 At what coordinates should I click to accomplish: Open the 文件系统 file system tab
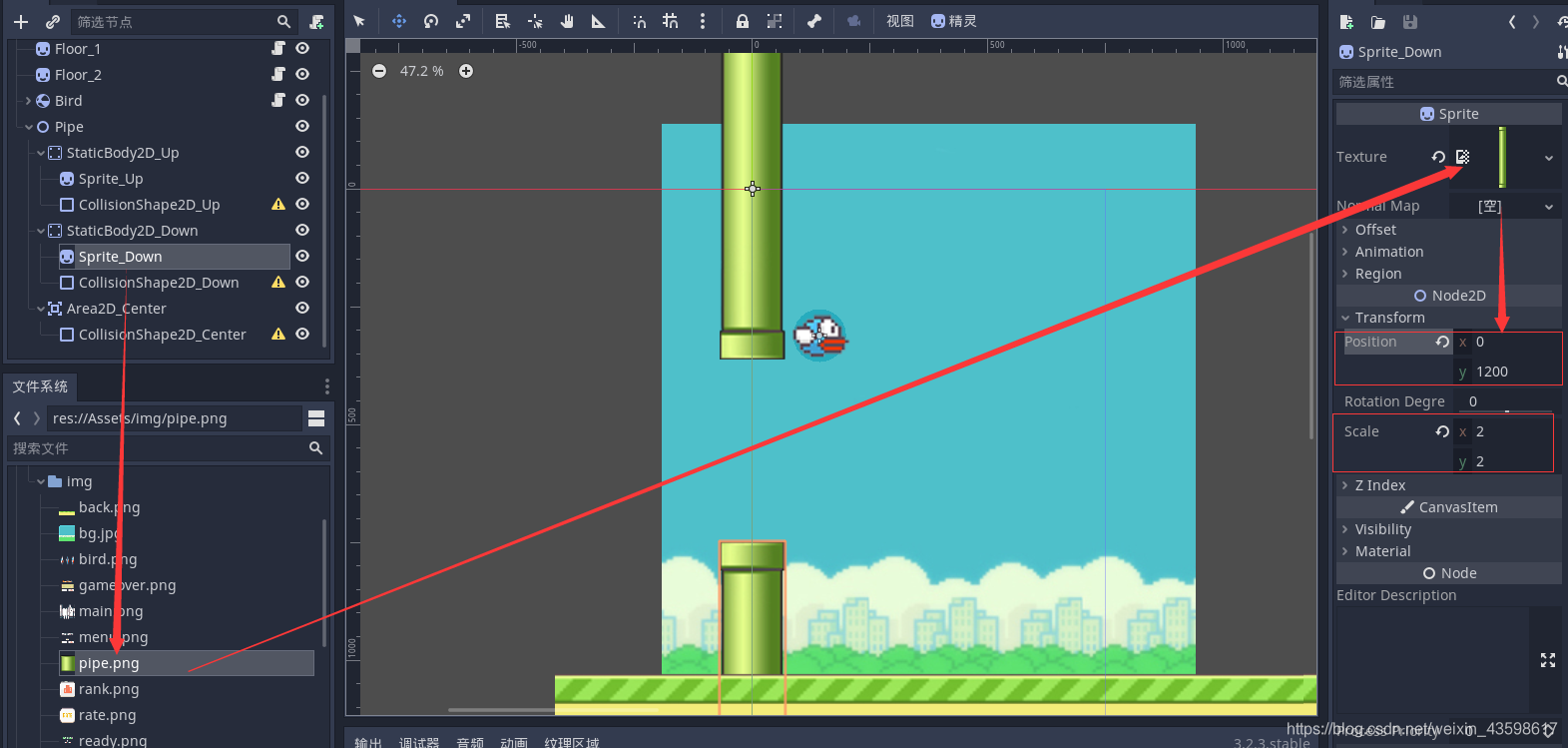[x=40, y=386]
